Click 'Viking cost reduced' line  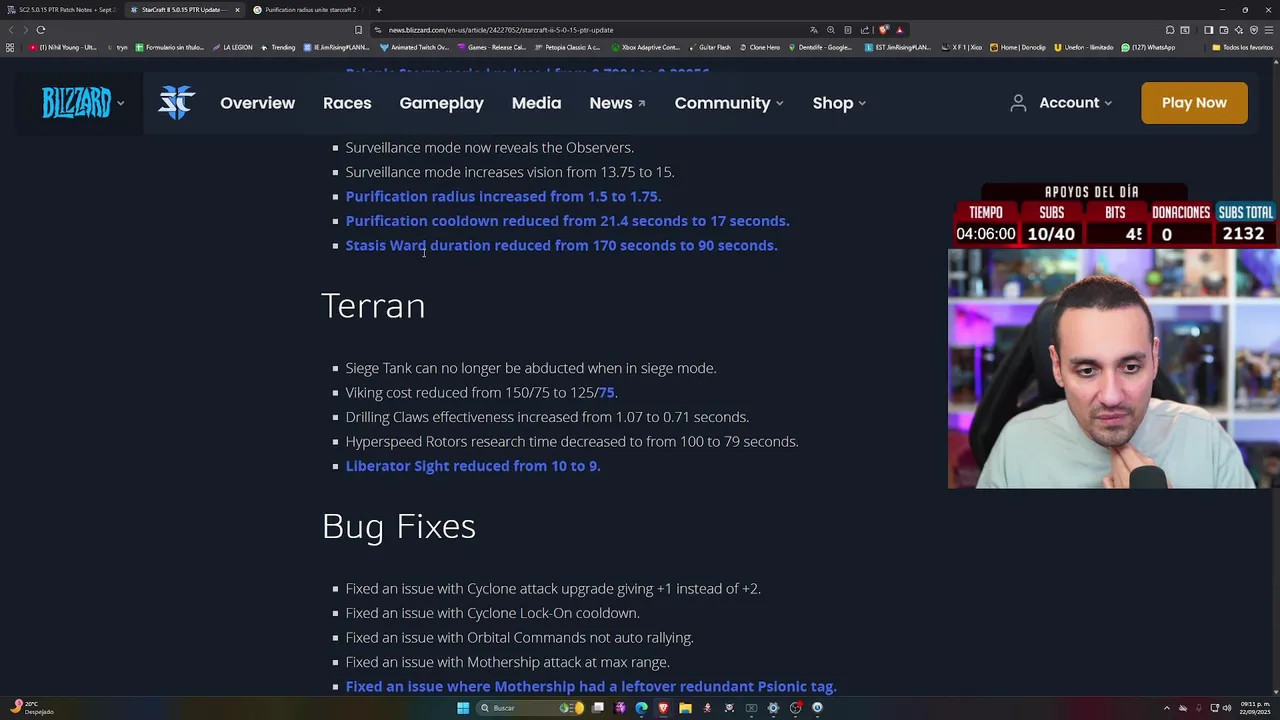pyautogui.click(x=481, y=393)
